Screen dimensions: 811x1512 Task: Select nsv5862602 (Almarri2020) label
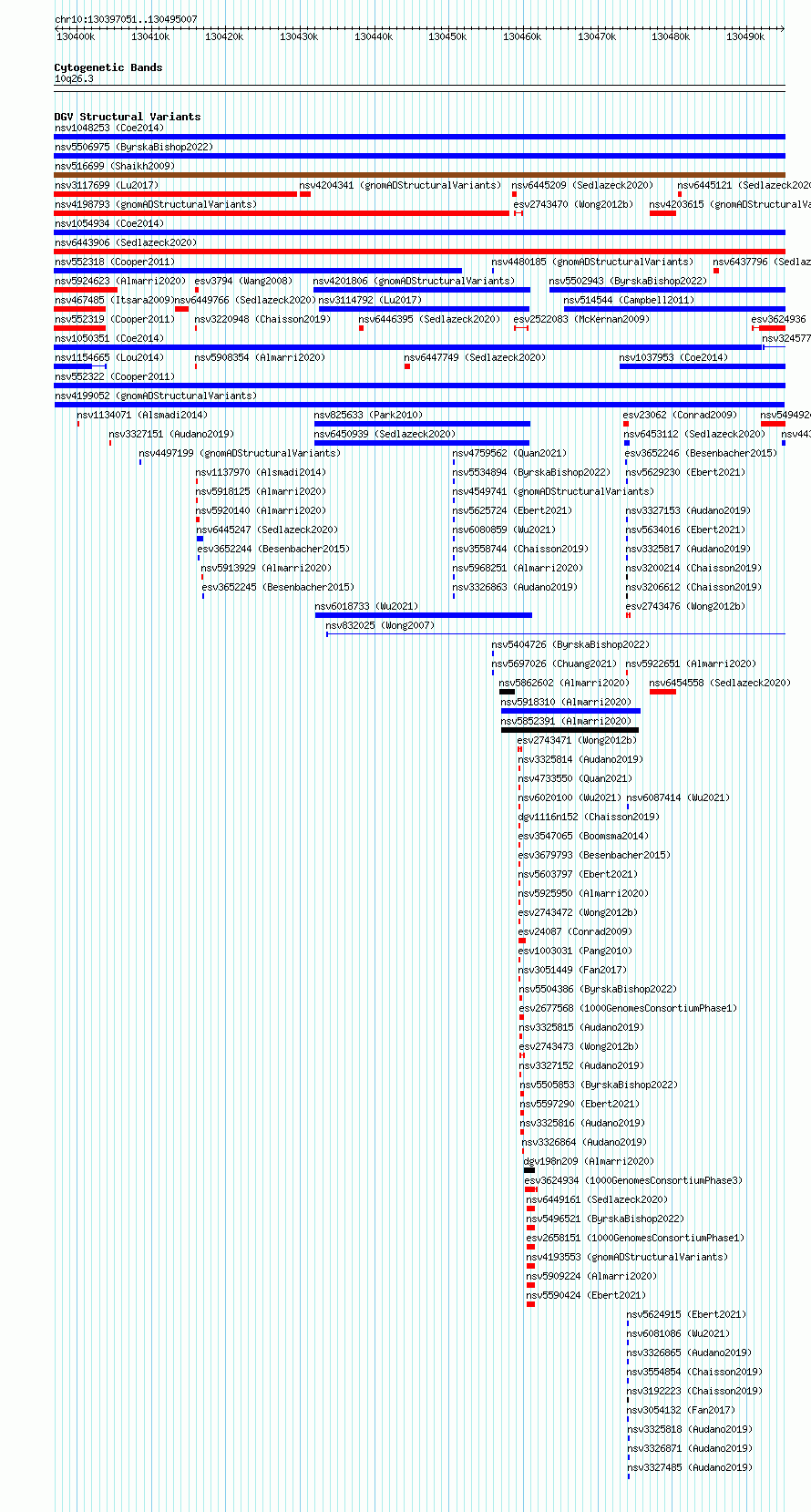pyautogui.click(x=564, y=683)
